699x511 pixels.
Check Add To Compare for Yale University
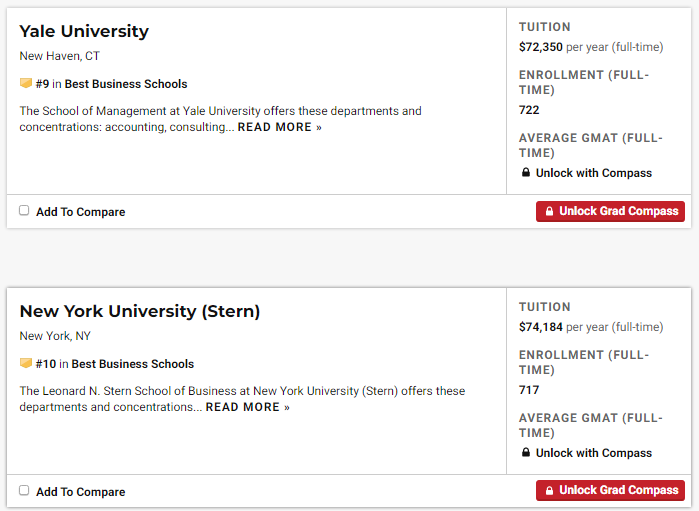(24, 211)
